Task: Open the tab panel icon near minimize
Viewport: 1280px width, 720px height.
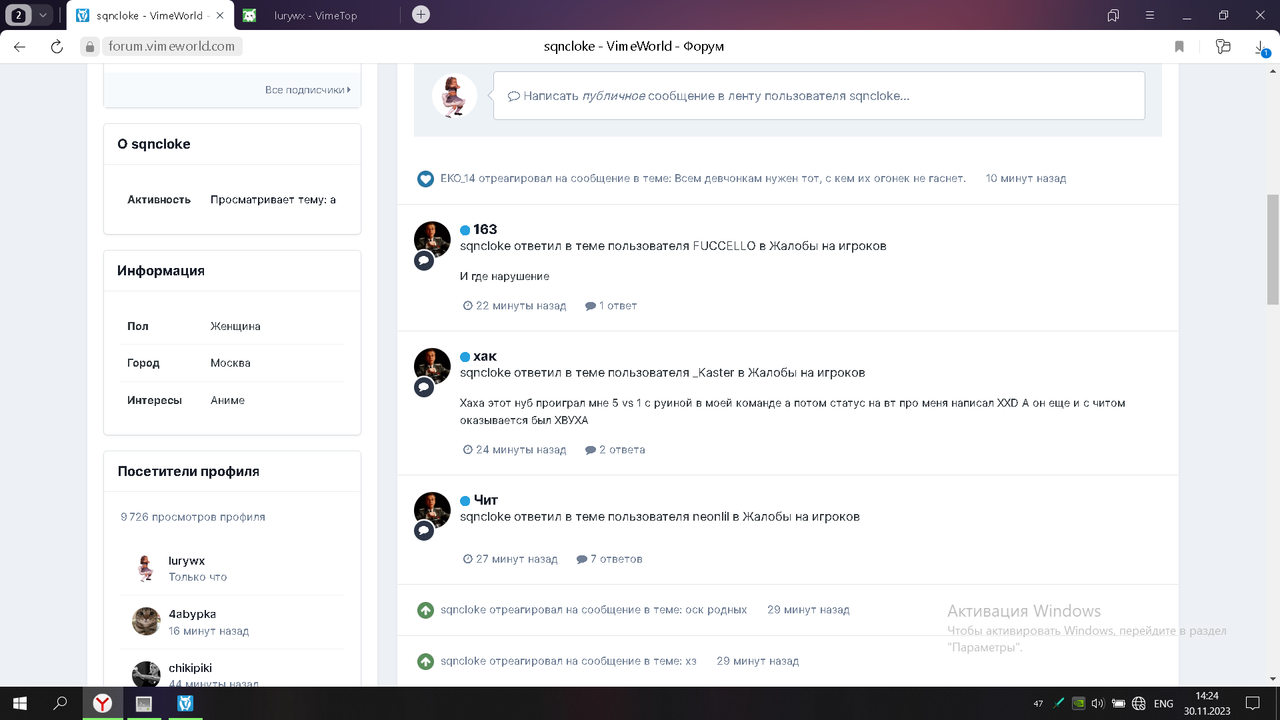Action: pyautogui.click(x=1112, y=15)
